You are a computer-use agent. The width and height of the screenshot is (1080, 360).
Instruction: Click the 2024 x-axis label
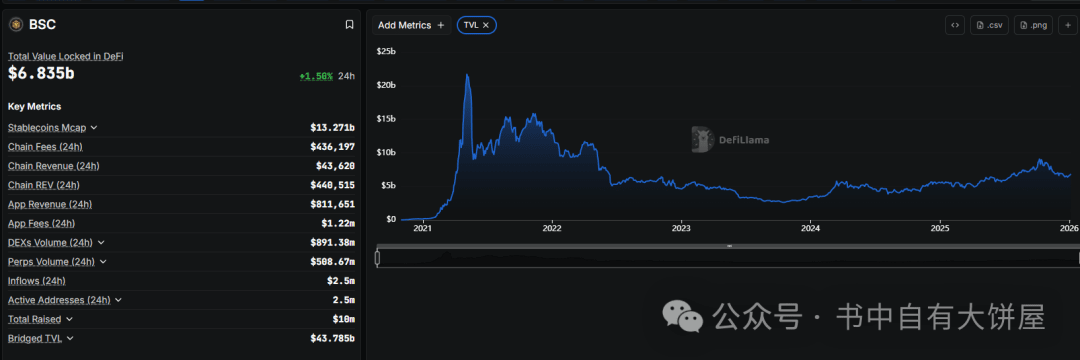(x=811, y=229)
